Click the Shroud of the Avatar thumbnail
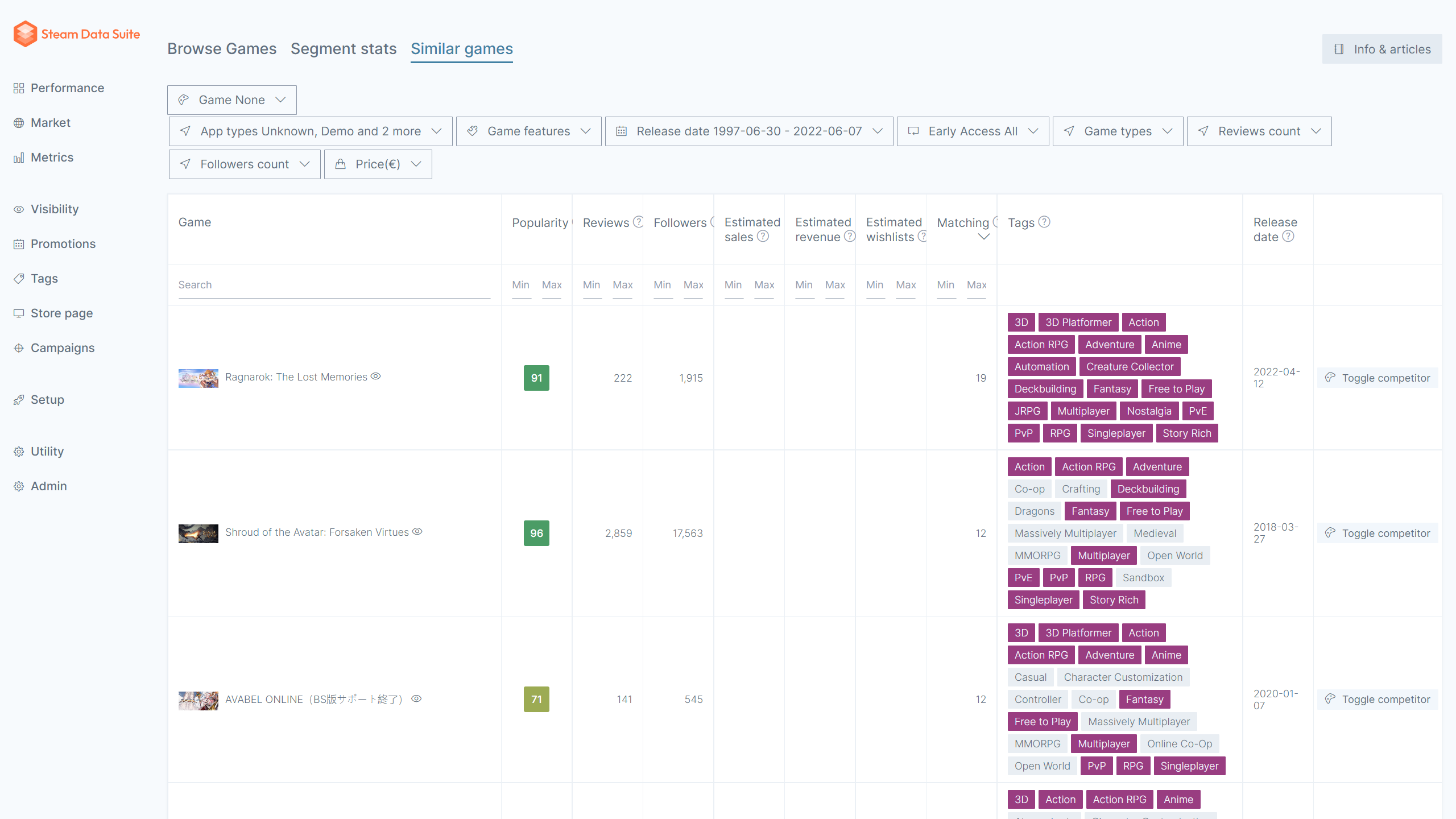 [198, 533]
